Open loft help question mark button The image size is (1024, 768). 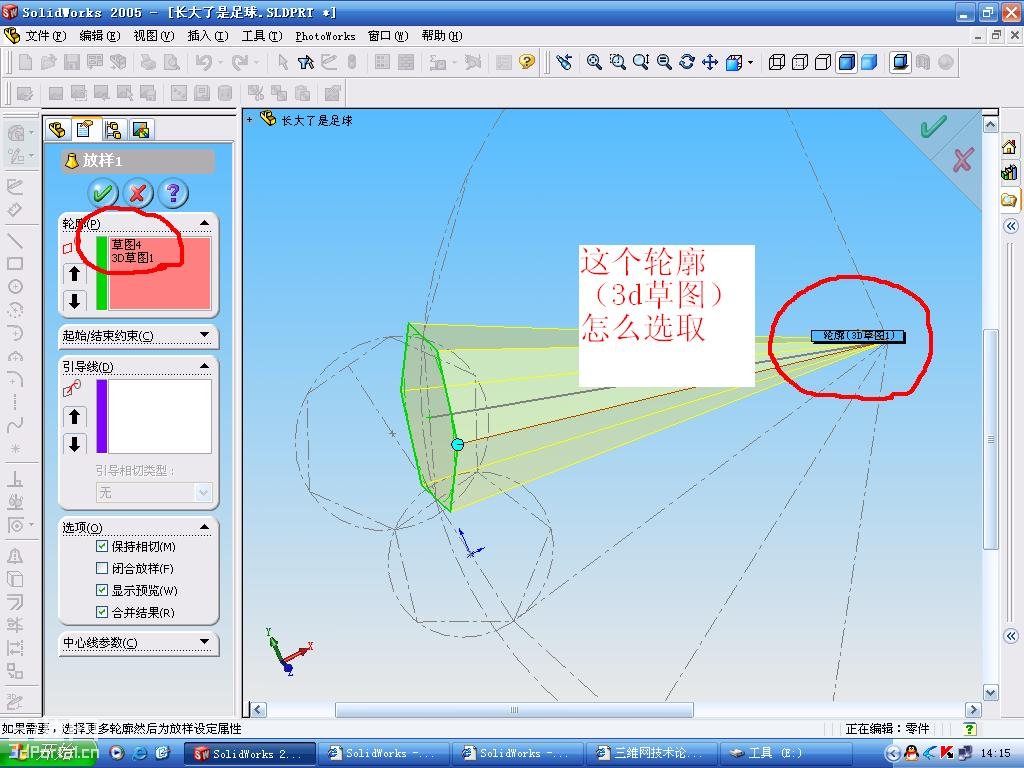point(172,193)
